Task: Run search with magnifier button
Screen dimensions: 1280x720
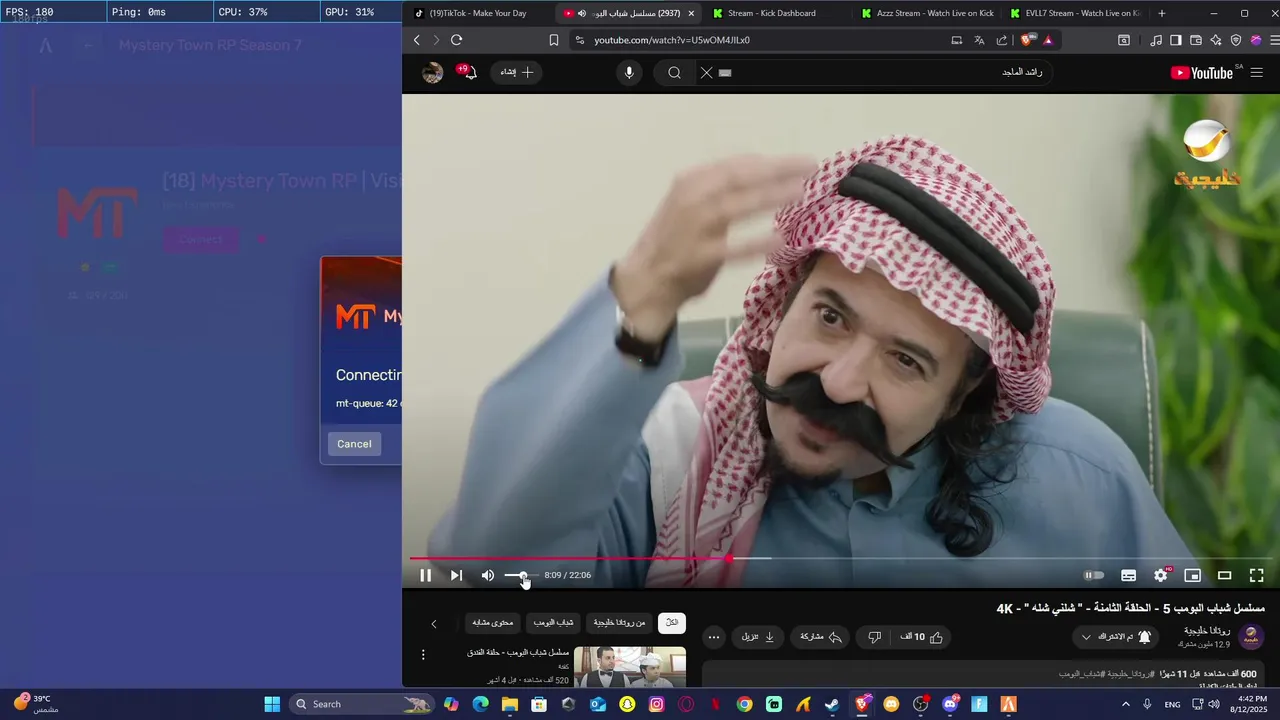Action: pyautogui.click(x=674, y=72)
